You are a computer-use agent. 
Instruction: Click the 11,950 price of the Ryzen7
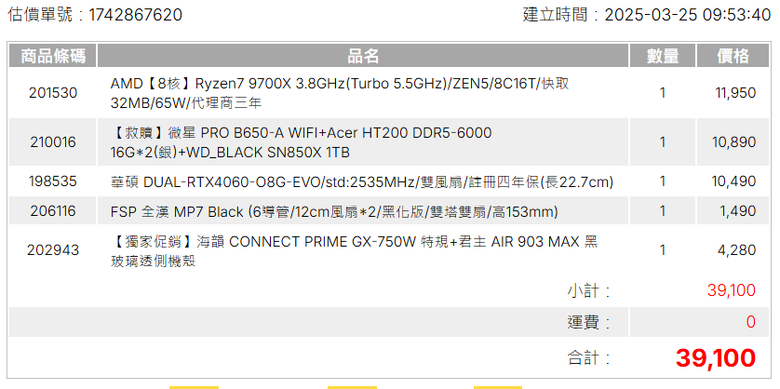[x=736, y=93]
